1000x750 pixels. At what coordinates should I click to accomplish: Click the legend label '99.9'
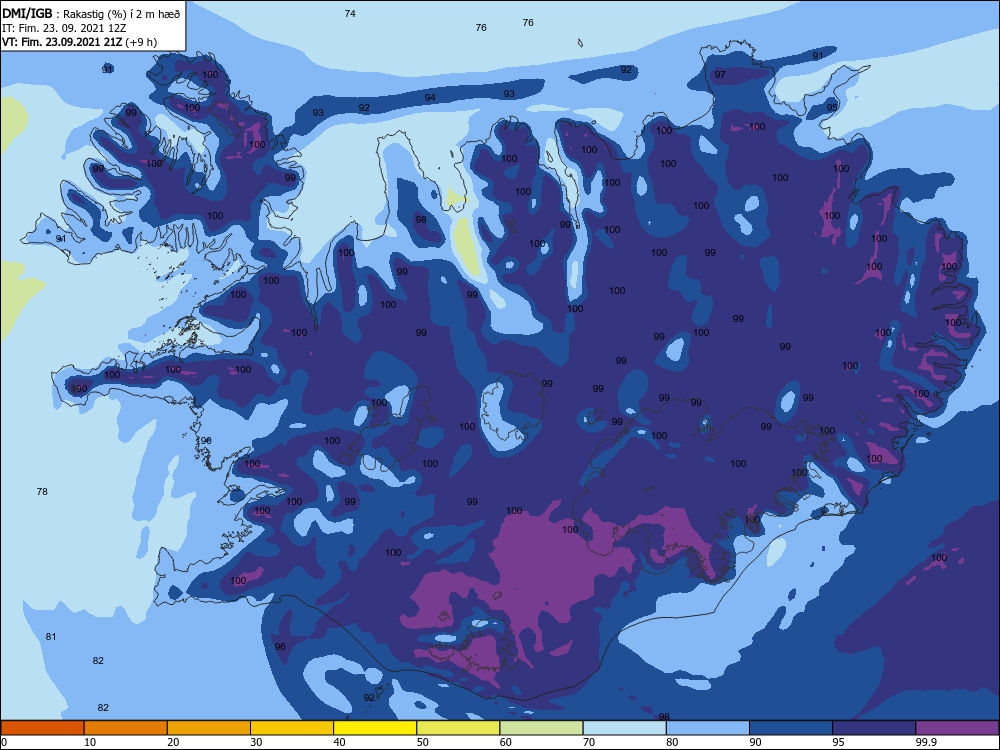click(x=926, y=742)
